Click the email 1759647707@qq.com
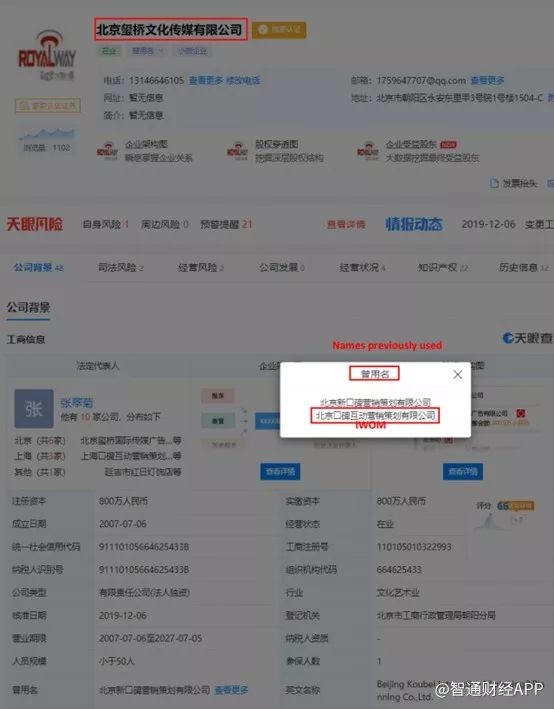 (421, 80)
